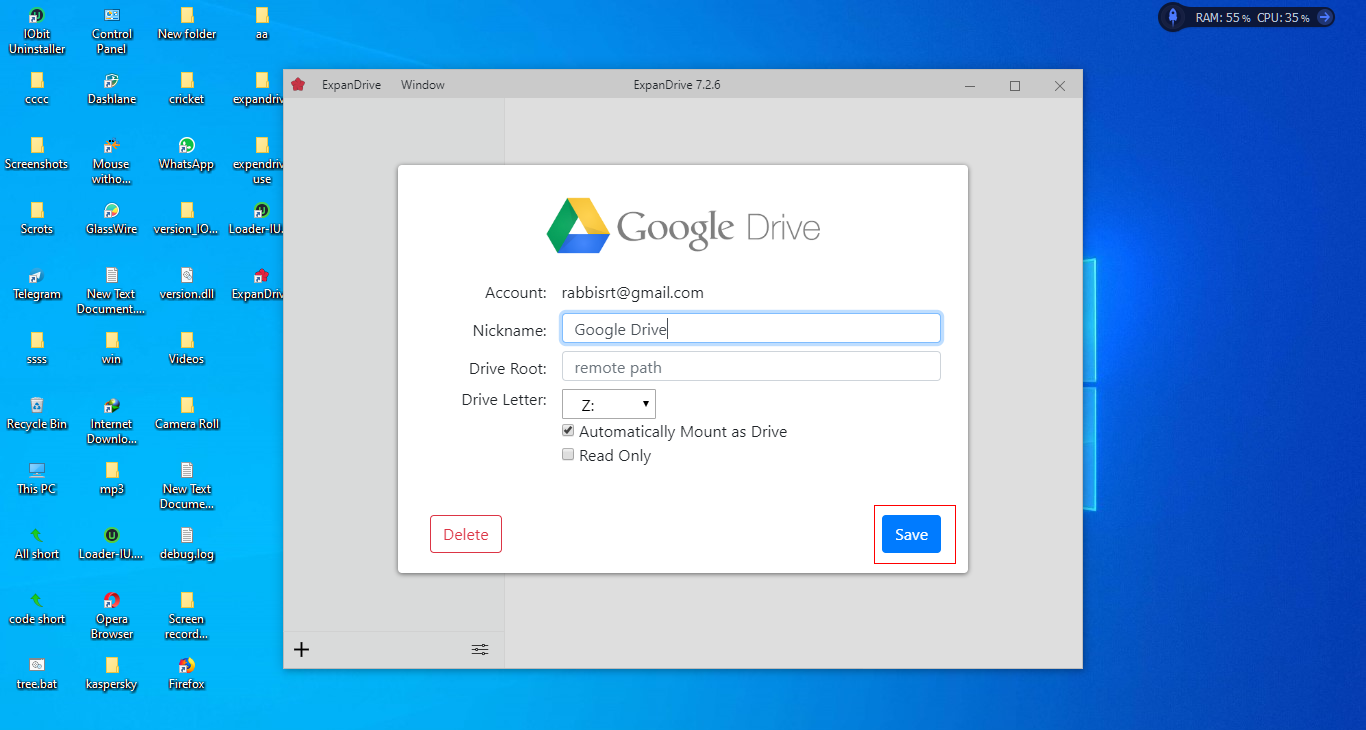Select the Recycle Bin icon
Viewport: 1366px width, 730px height.
pos(37,406)
